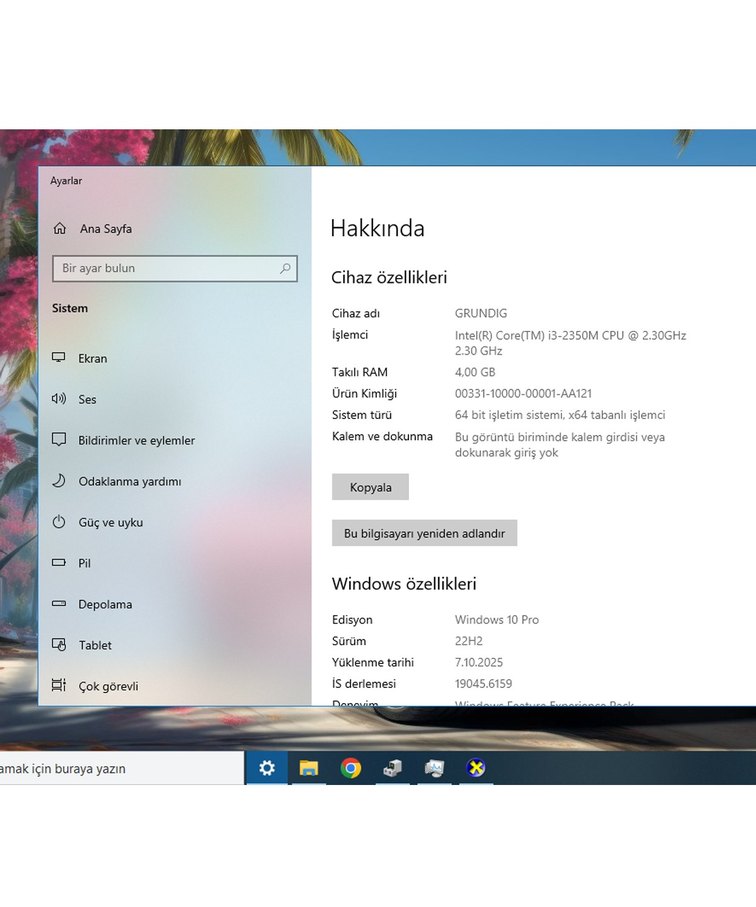756x907 pixels.
Task: Select the Ekran settings label
Action: click(93, 359)
